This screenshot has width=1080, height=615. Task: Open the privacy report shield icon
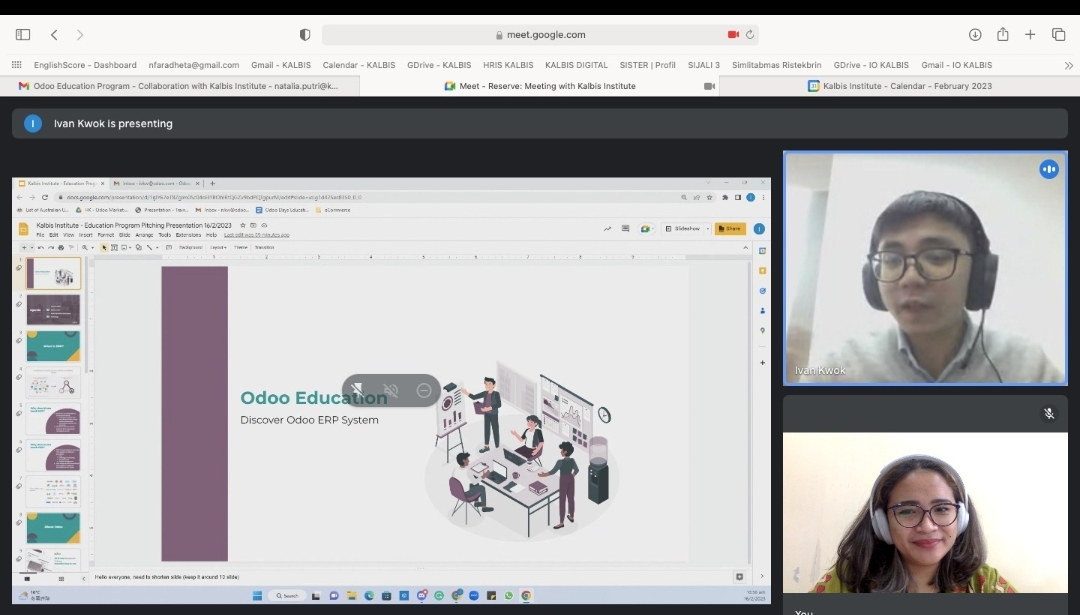tap(304, 34)
